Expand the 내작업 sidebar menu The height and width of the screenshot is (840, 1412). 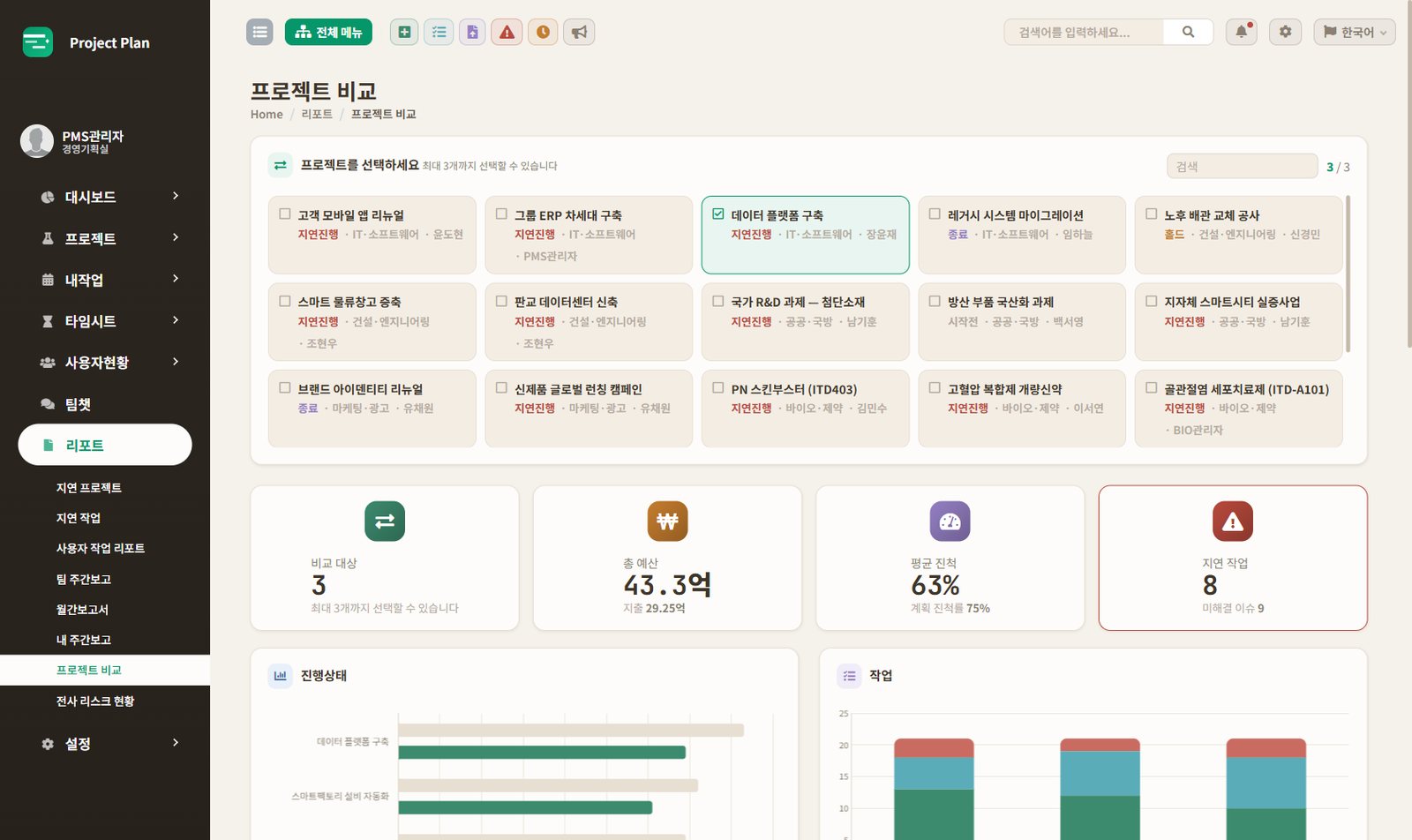tap(105, 280)
